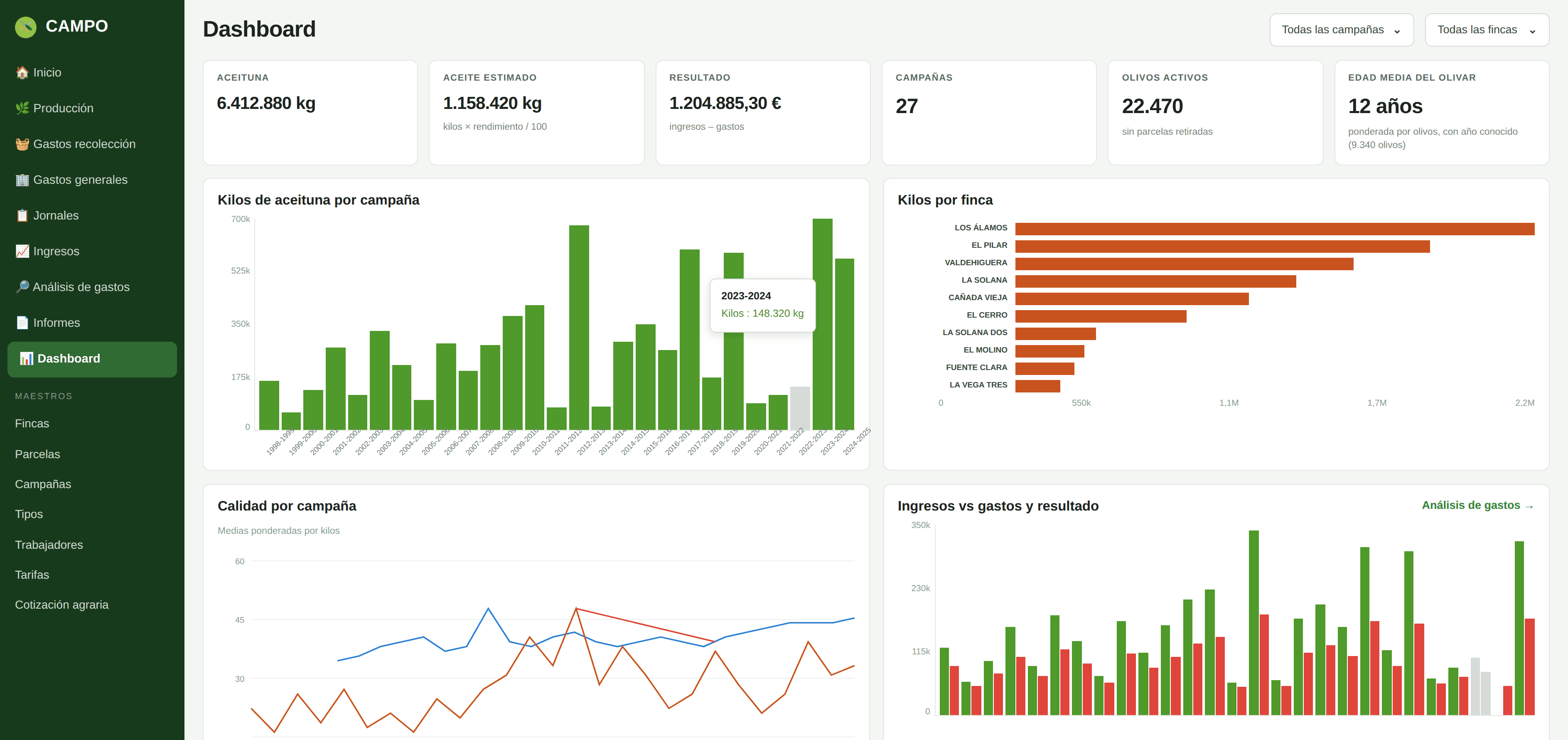Open Análisis de gastos from sidebar
This screenshot has width=1568, height=740.
pos(92,287)
